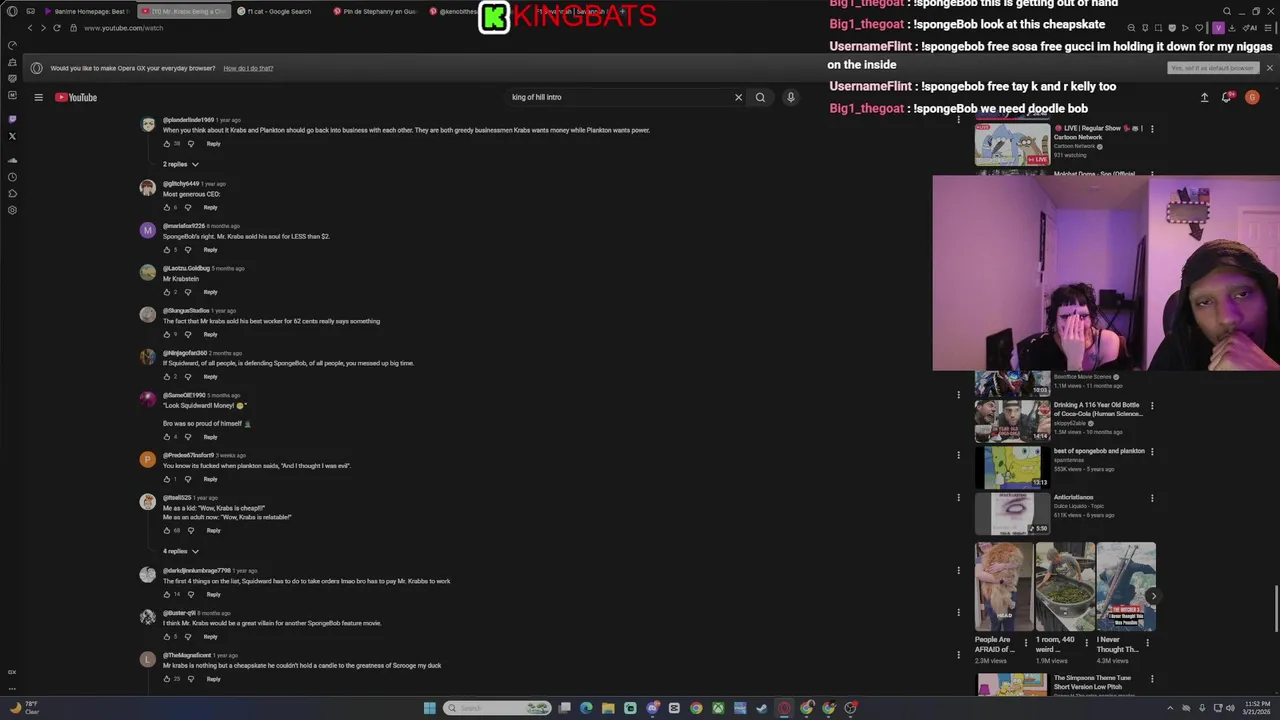Open Microsoft Edge from the taskbar
Screen dimensions: 1280x720
pyautogui.click(x=586, y=708)
